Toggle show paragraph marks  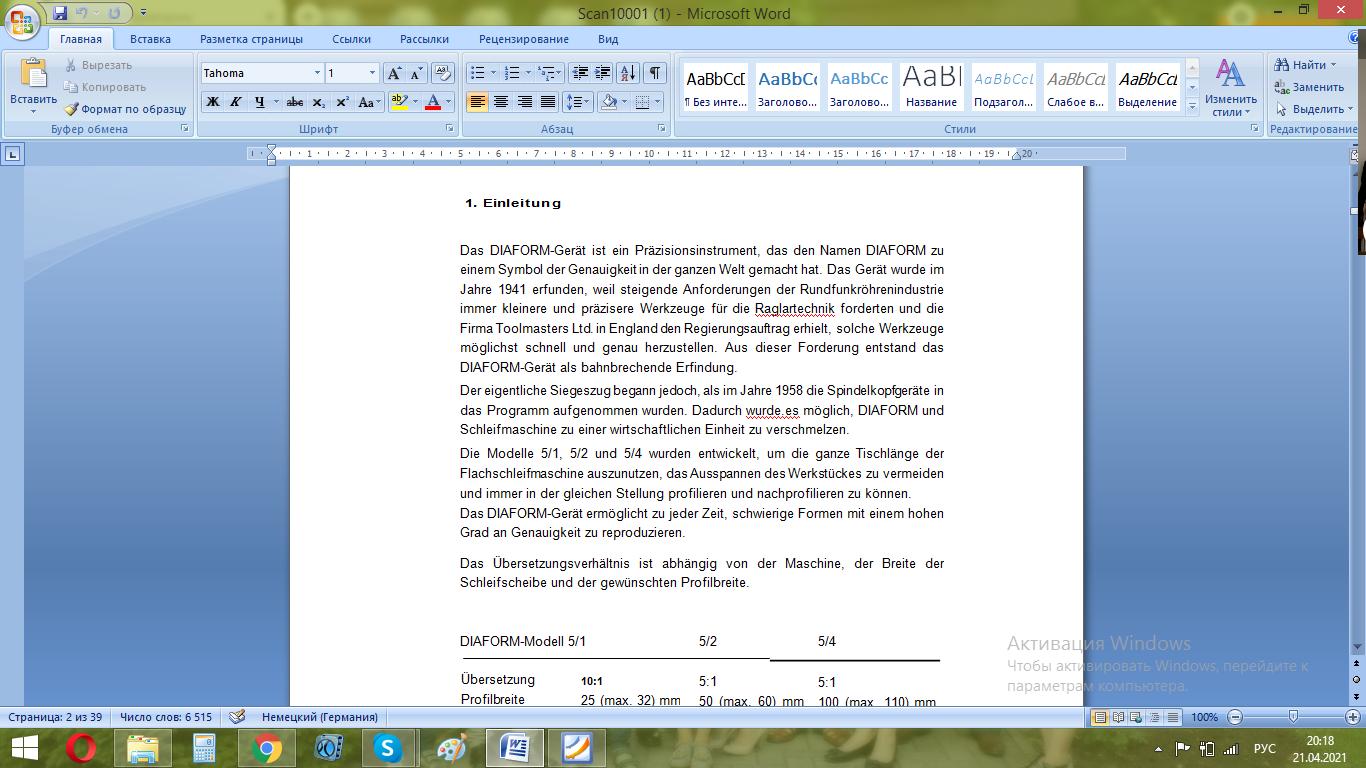click(655, 73)
